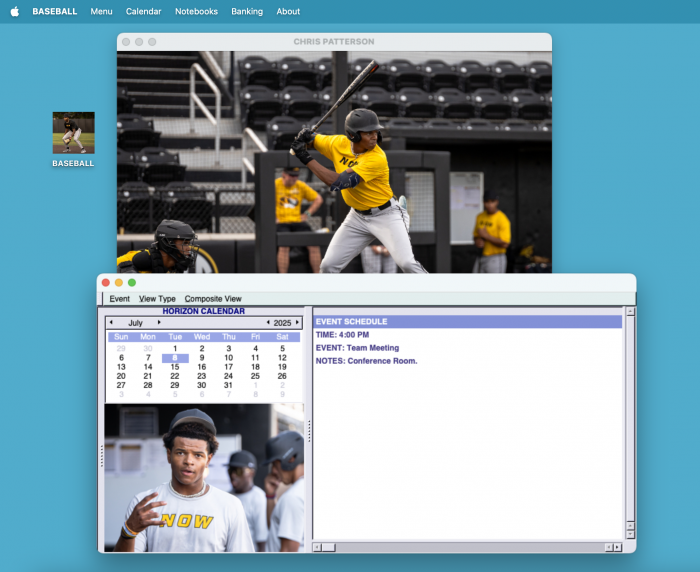Viewport: 700px width, 572px height.
Task: Advance to next month arrow after July
Action: (x=159, y=323)
